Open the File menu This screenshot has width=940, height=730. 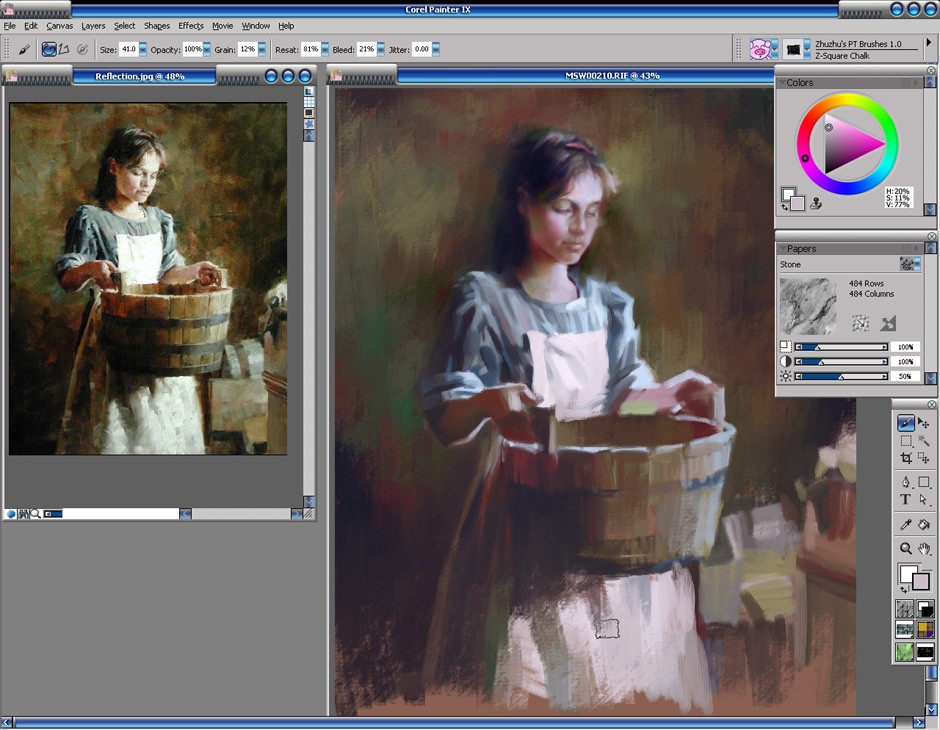(x=10, y=26)
